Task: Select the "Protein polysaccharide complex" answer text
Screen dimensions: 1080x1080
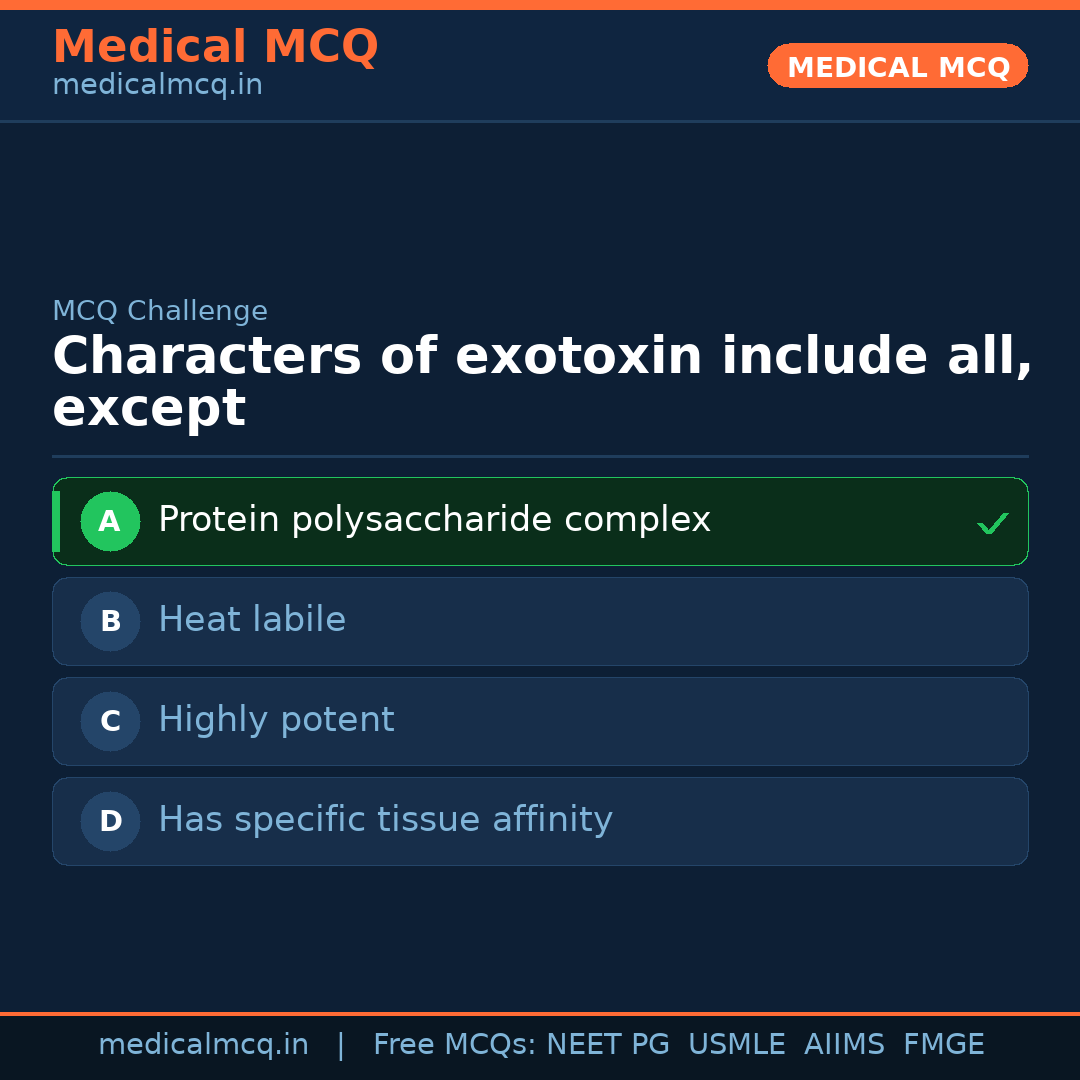Action: tap(434, 520)
